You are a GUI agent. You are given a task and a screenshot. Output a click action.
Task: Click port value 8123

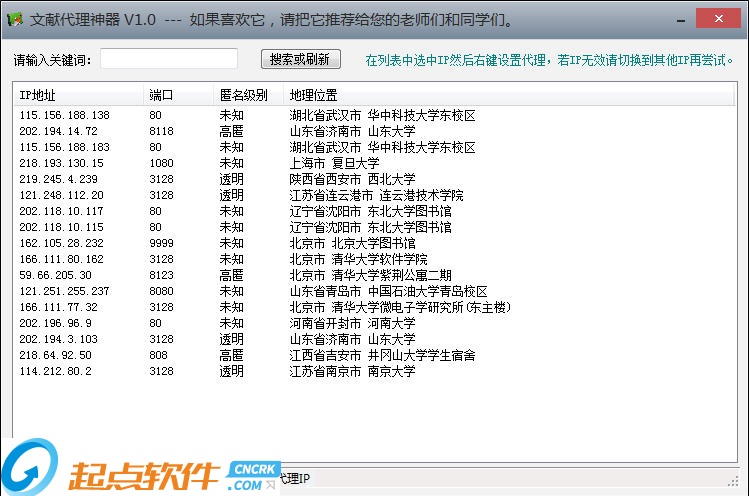[161, 275]
